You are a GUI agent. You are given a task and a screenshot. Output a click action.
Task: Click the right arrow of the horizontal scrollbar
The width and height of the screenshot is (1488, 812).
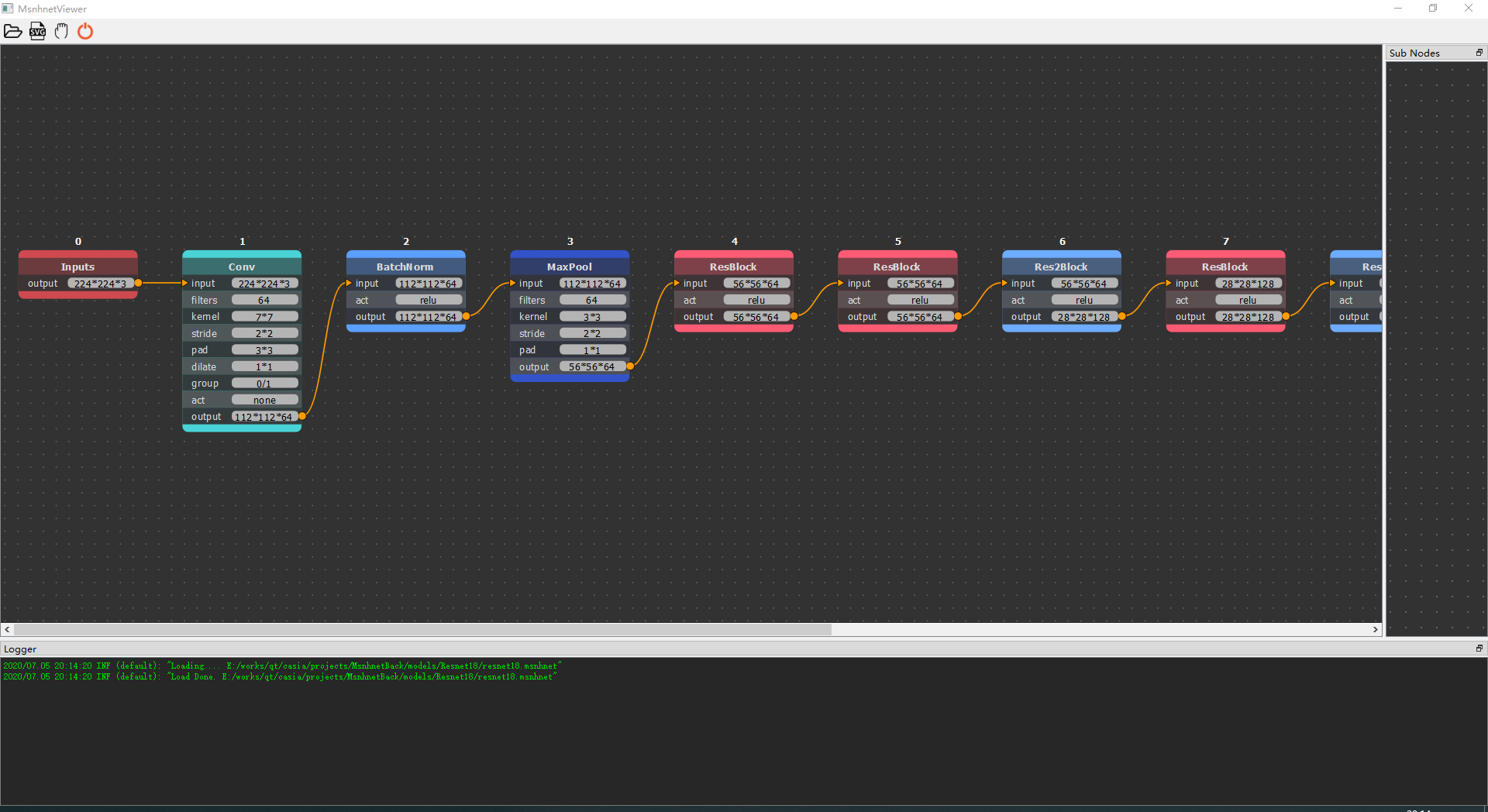point(1376,630)
